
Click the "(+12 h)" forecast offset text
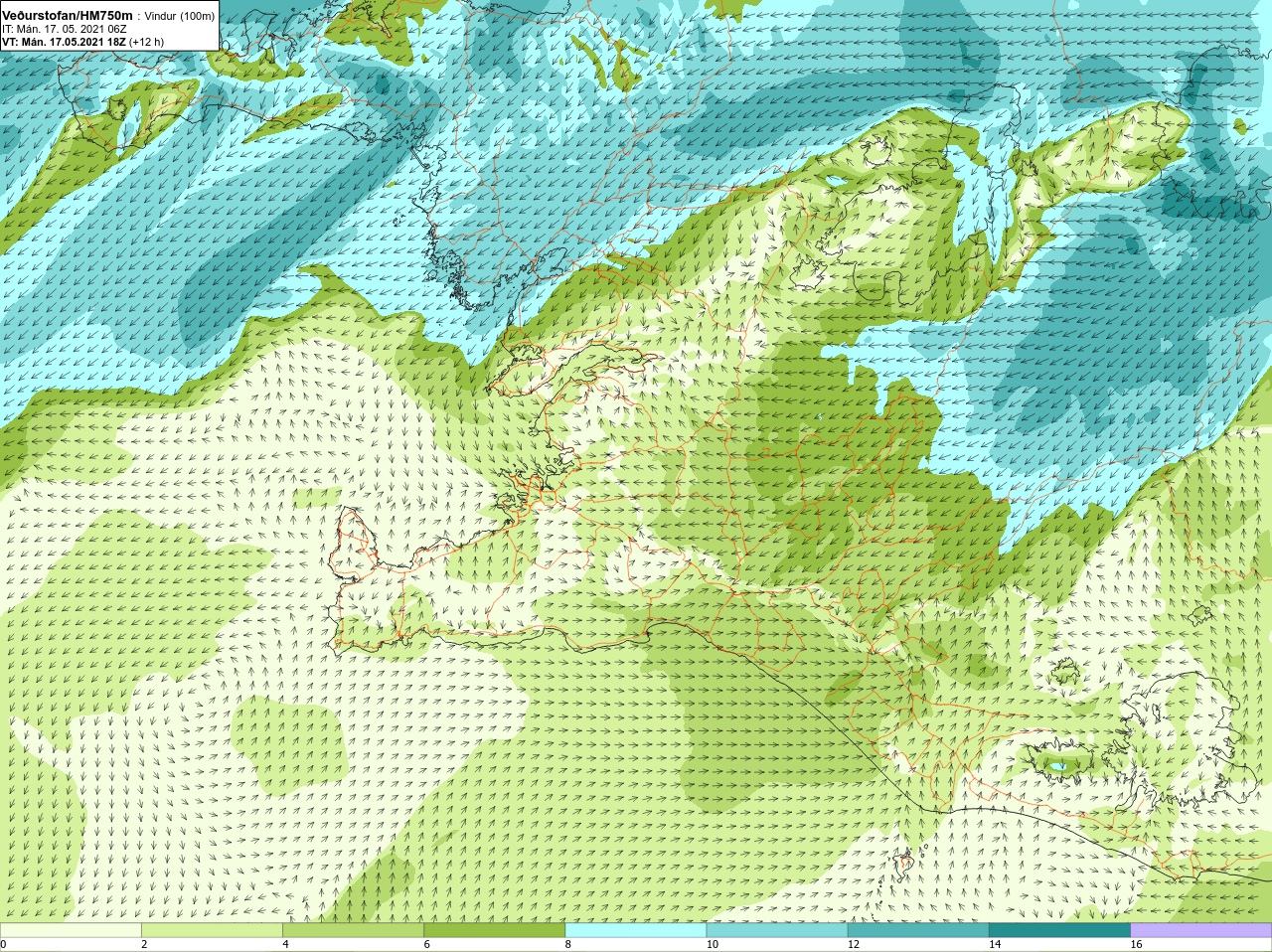click(147, 43)
